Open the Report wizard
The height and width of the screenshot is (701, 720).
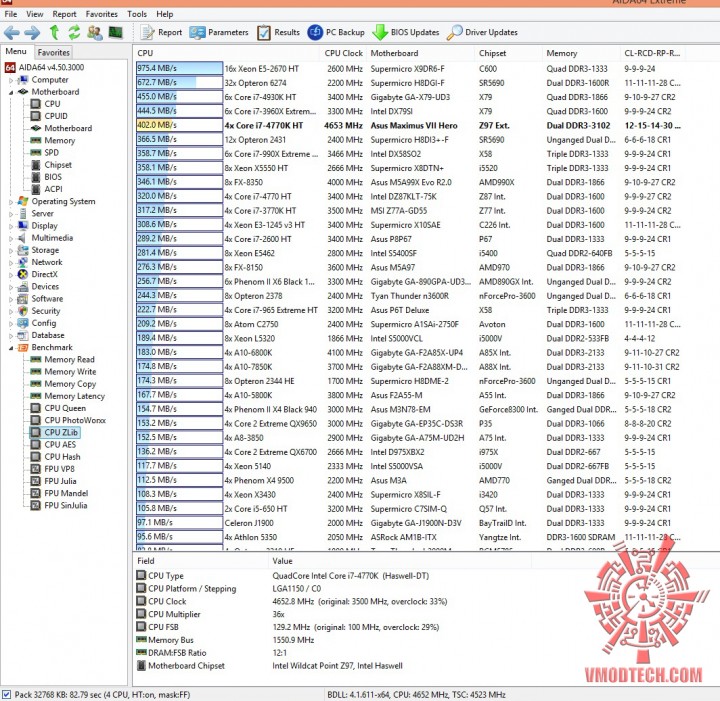(x=161, y=32)
